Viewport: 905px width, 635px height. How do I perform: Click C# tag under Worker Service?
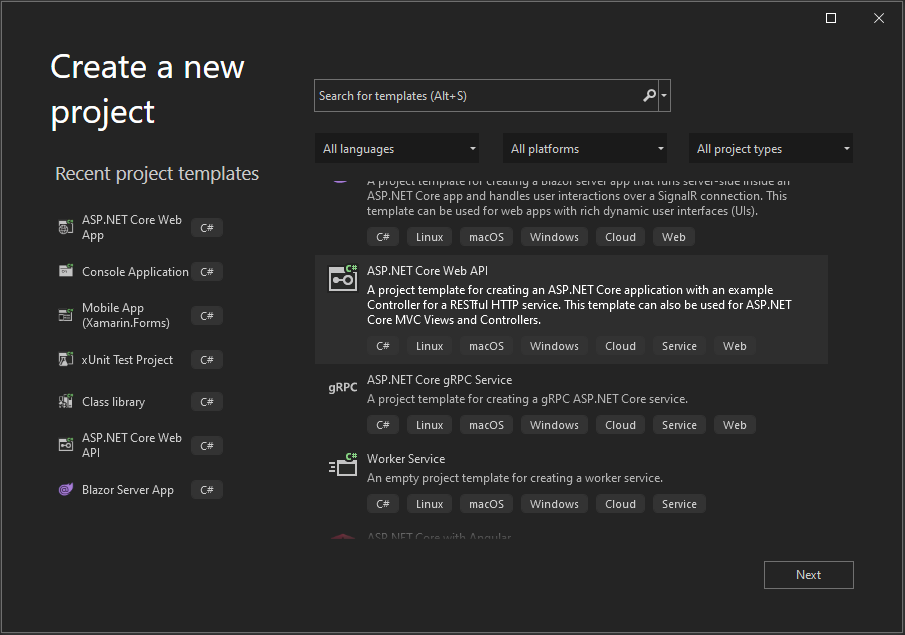point(383,504)
